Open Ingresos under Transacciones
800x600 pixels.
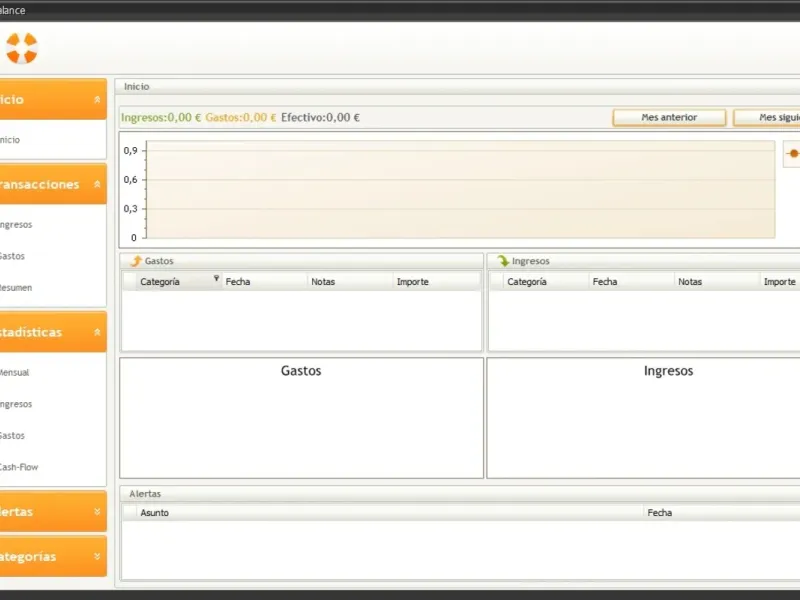coord(16,224)
